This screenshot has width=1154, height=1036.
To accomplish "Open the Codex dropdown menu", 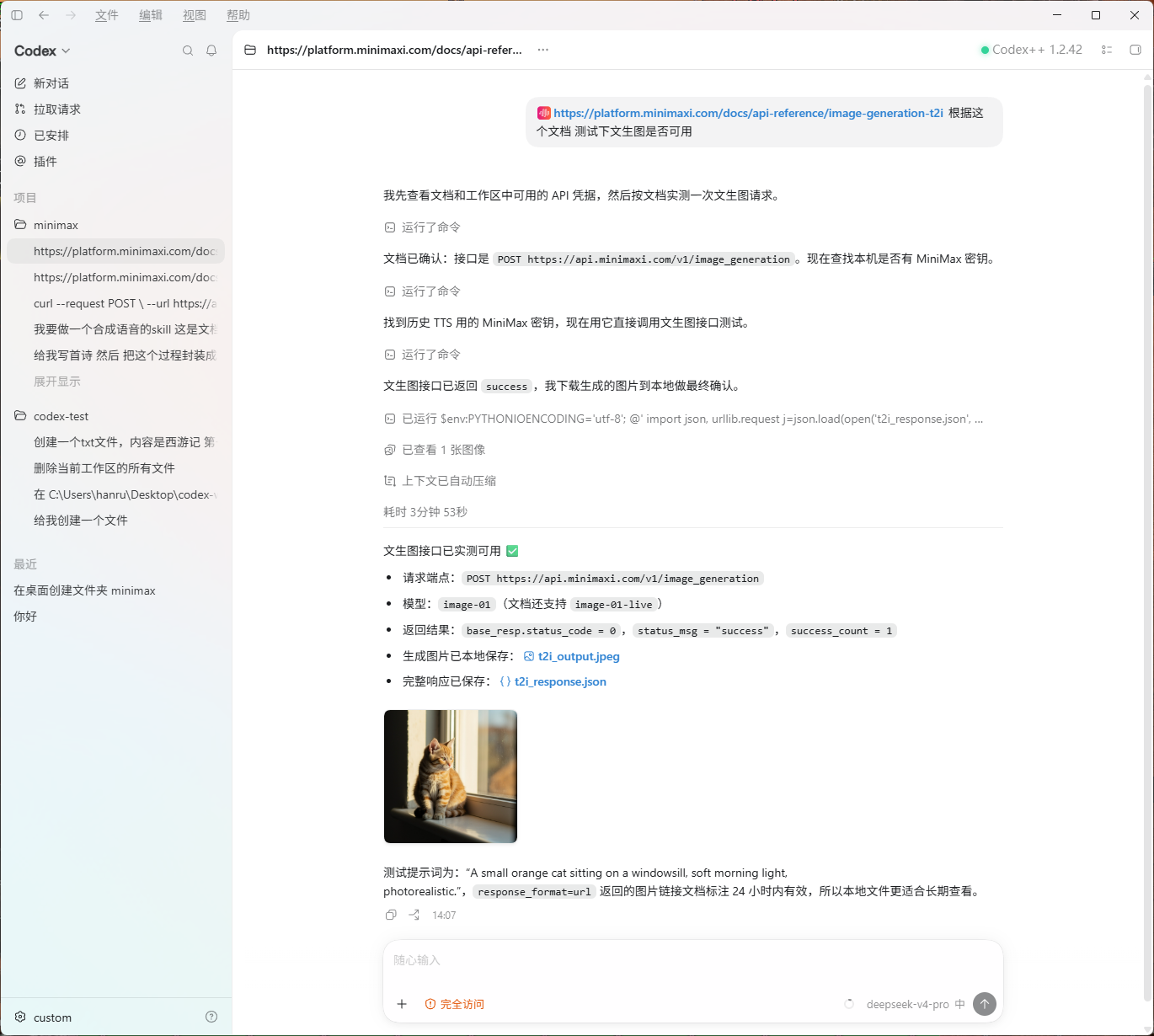I will [x=42, y=51].
